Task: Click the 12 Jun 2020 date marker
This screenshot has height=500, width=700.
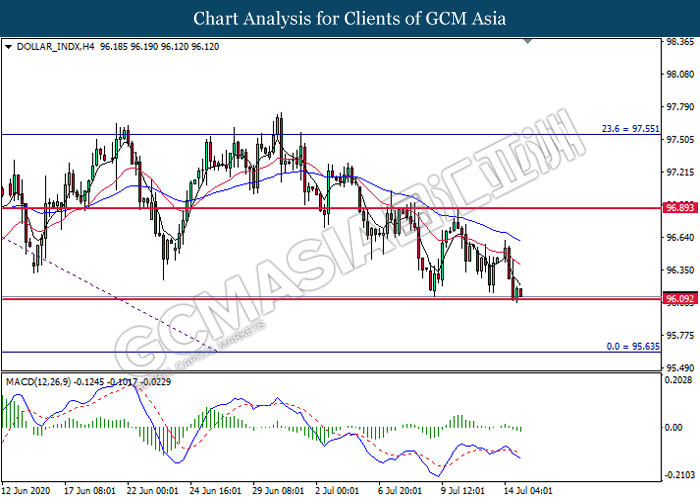Action: 29,491
